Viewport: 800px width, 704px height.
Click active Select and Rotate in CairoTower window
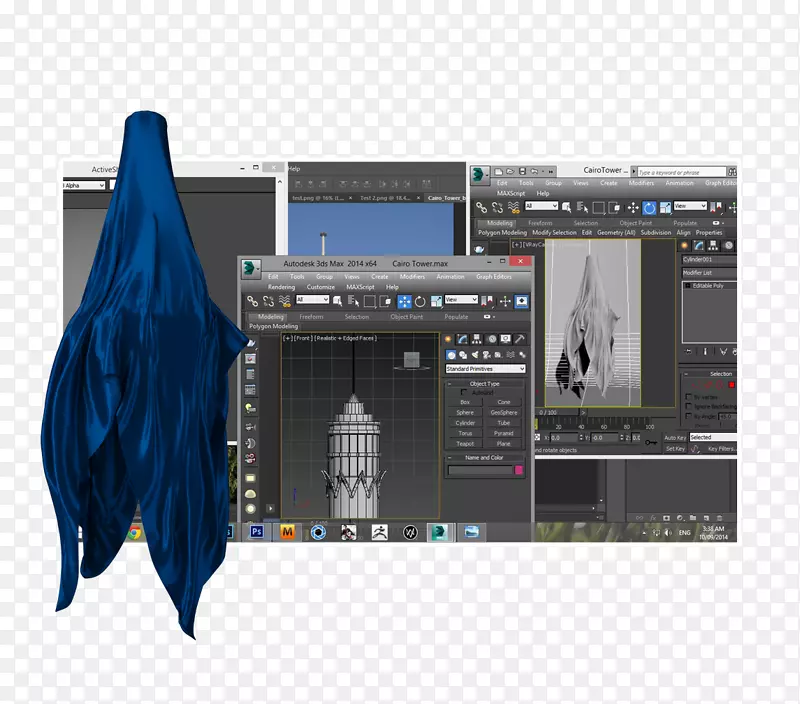coord(649,208)
